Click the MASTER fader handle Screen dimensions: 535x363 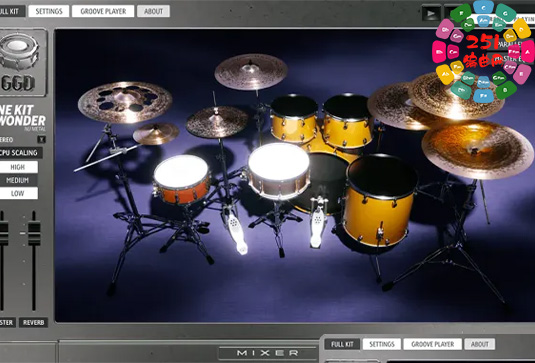click(x=4, y=233)
